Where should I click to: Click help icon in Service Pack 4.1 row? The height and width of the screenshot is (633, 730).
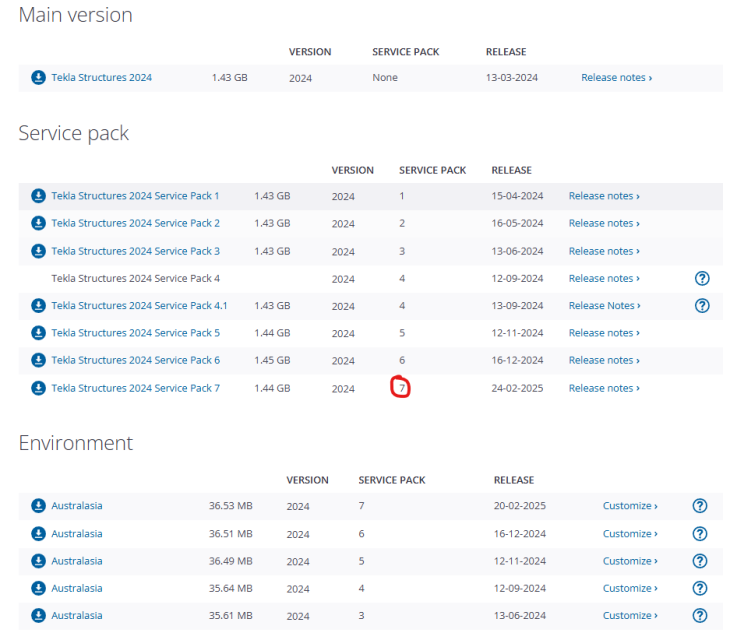click(x=701, y=306)
